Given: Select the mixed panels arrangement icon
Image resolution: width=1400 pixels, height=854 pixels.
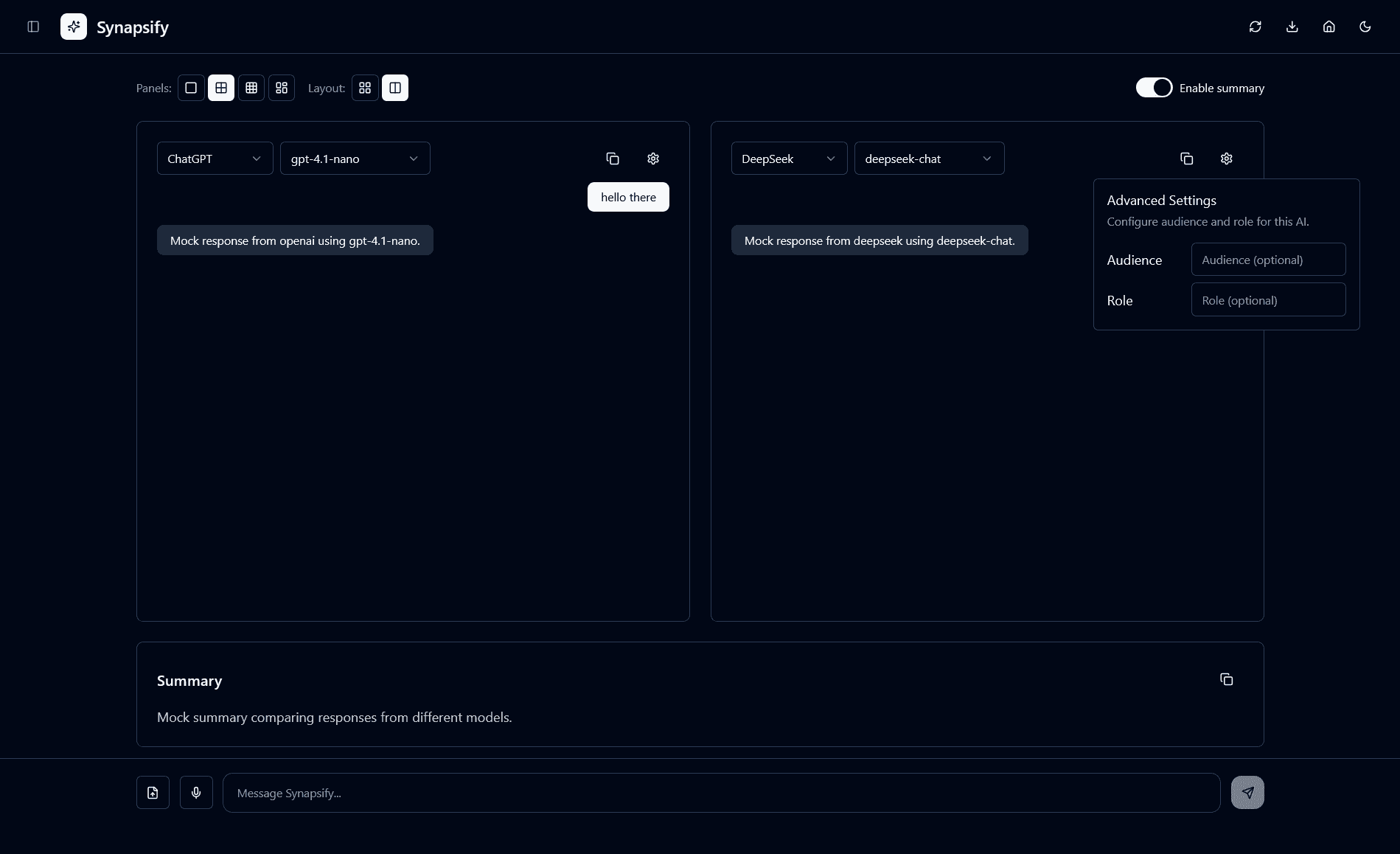Looking at the screenshot, I should pyautogui.click(x=282, y=87).
